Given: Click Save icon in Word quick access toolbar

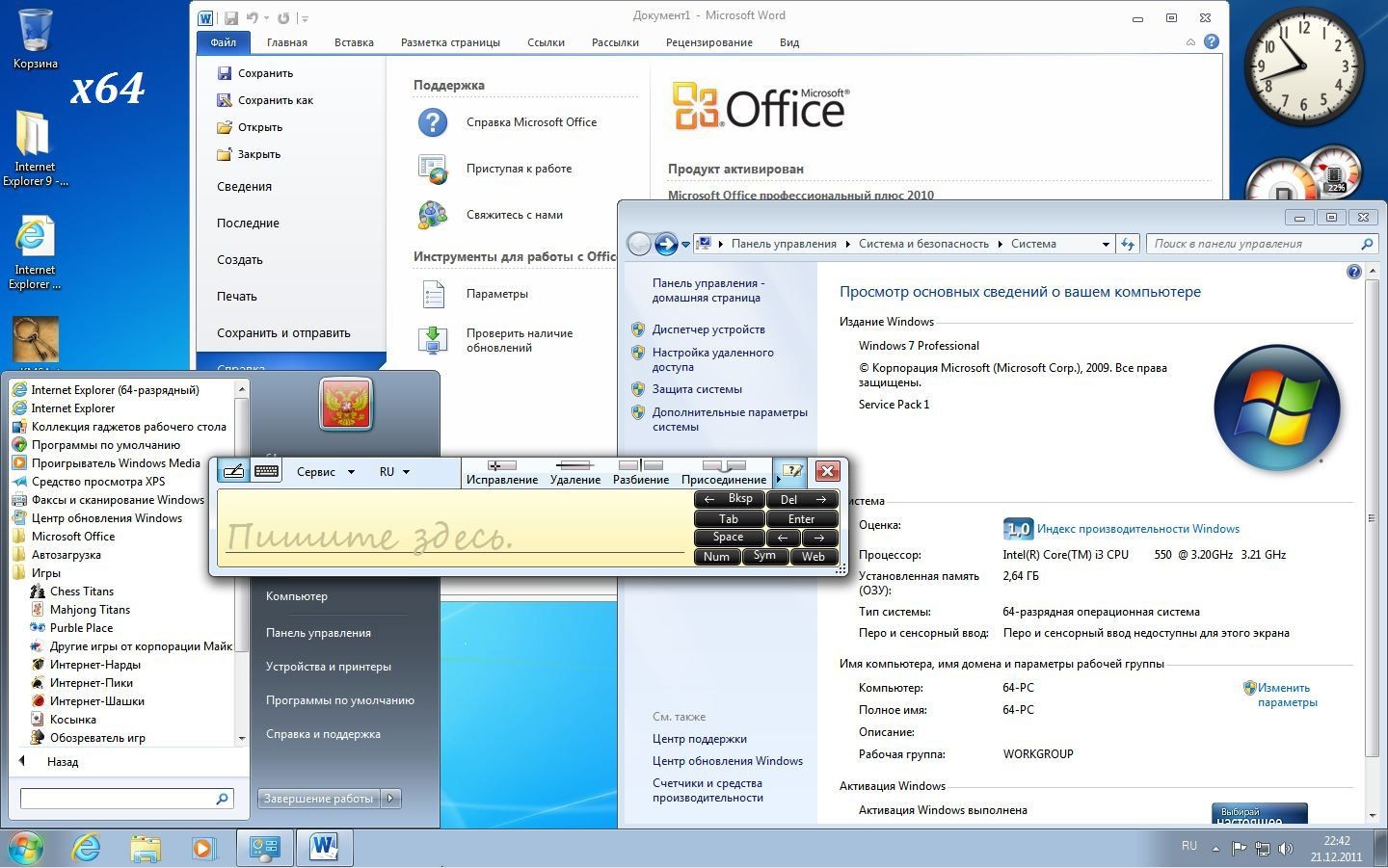Looking at the screenshot, I should coord(231,17).
